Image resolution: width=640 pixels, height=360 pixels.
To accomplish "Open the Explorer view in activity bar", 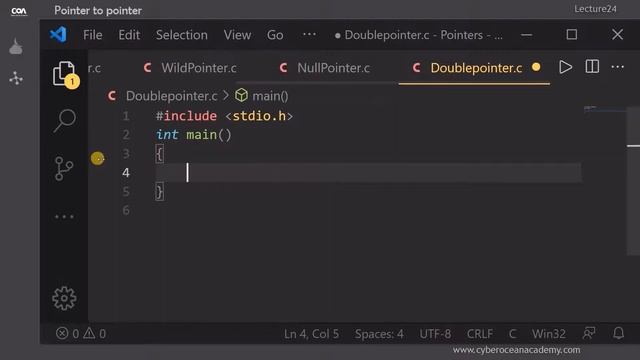I will [x=64, y=75].
